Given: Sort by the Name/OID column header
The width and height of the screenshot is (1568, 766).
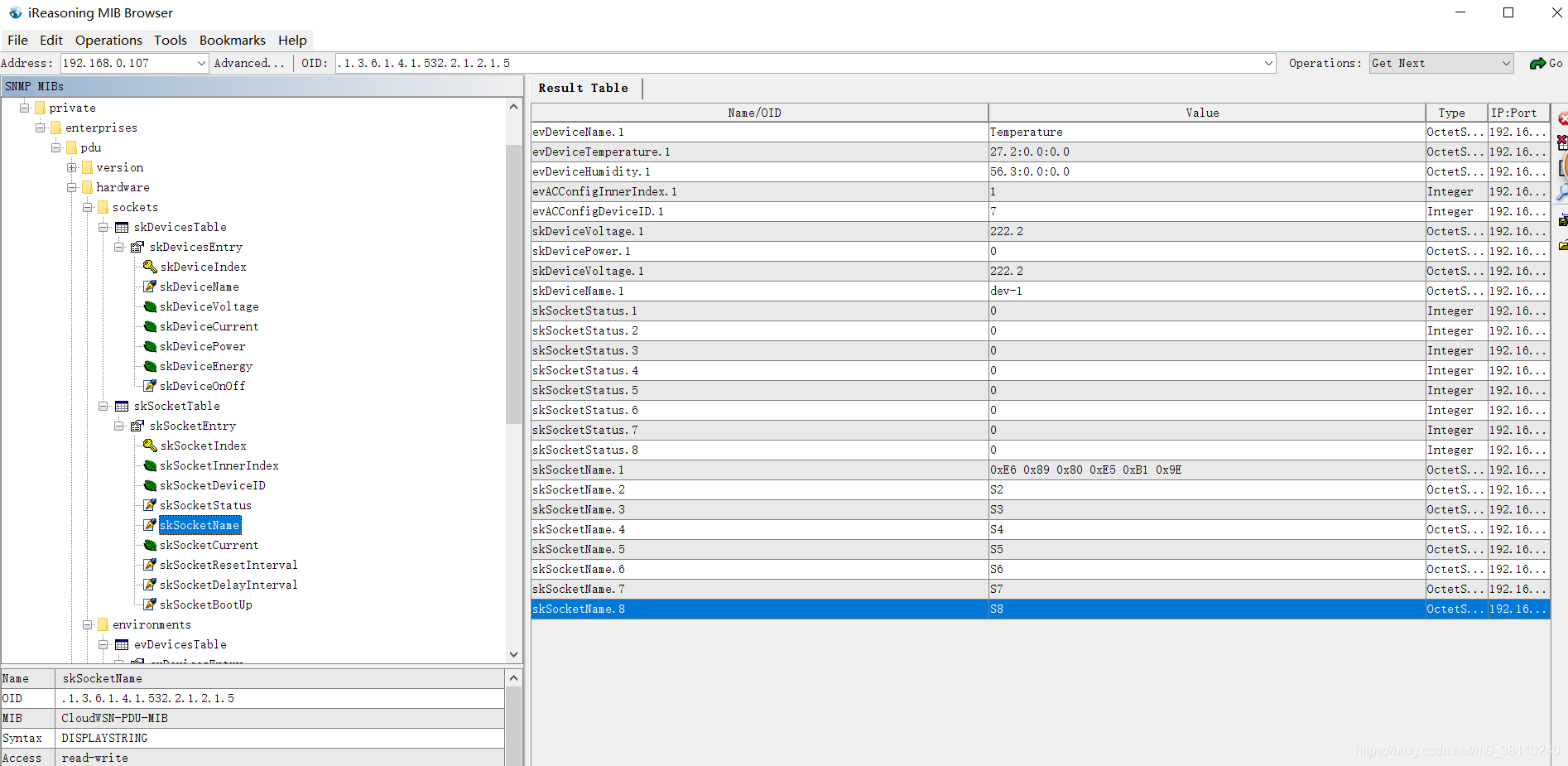Looking at the screenshot, I should click(x=759, y=113).
